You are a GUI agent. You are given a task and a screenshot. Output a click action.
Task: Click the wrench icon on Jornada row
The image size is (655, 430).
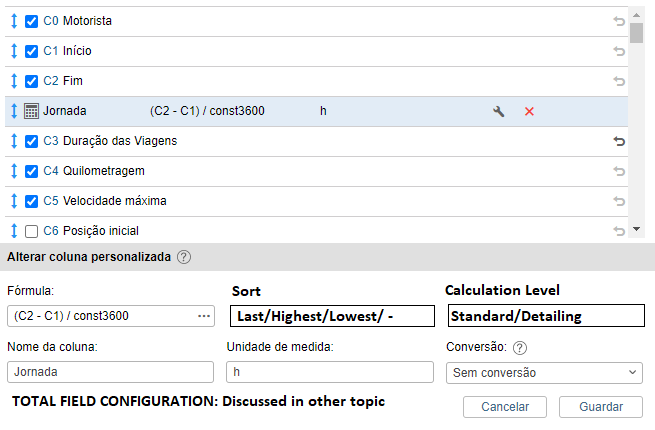pyautogui.click(x=499, y=111)
